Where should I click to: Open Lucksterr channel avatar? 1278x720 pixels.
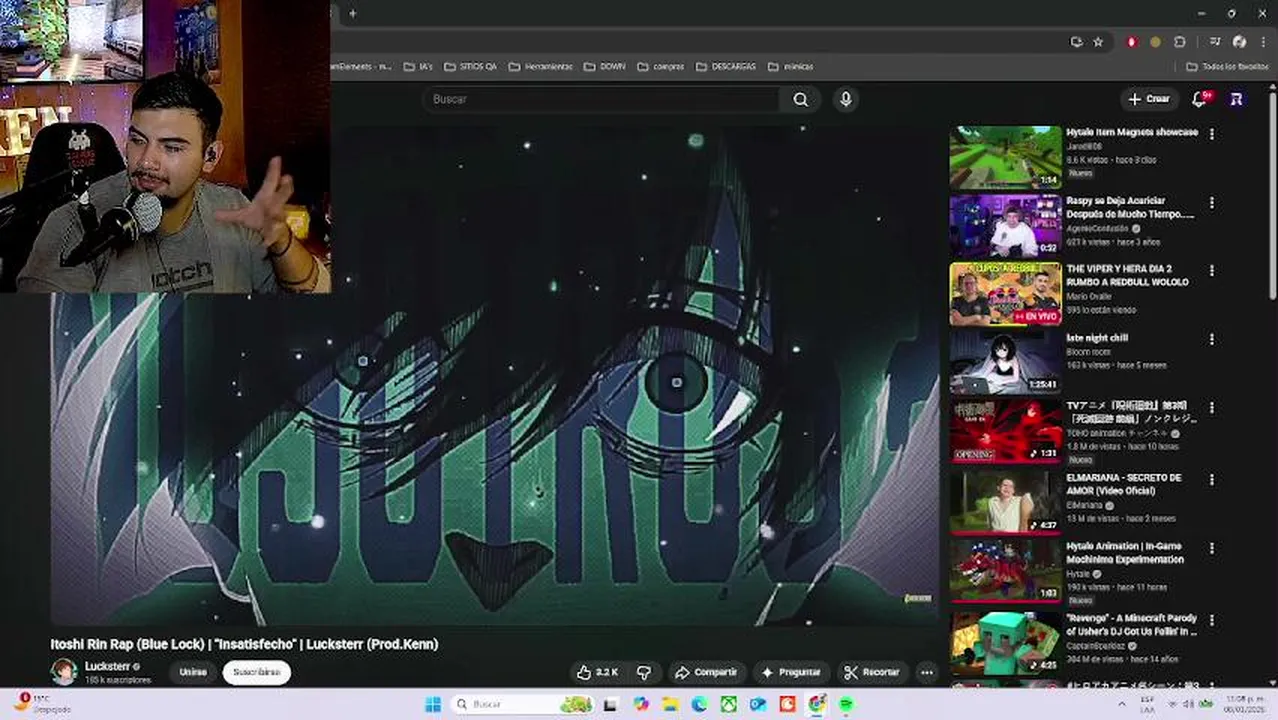tap(64, 672)
